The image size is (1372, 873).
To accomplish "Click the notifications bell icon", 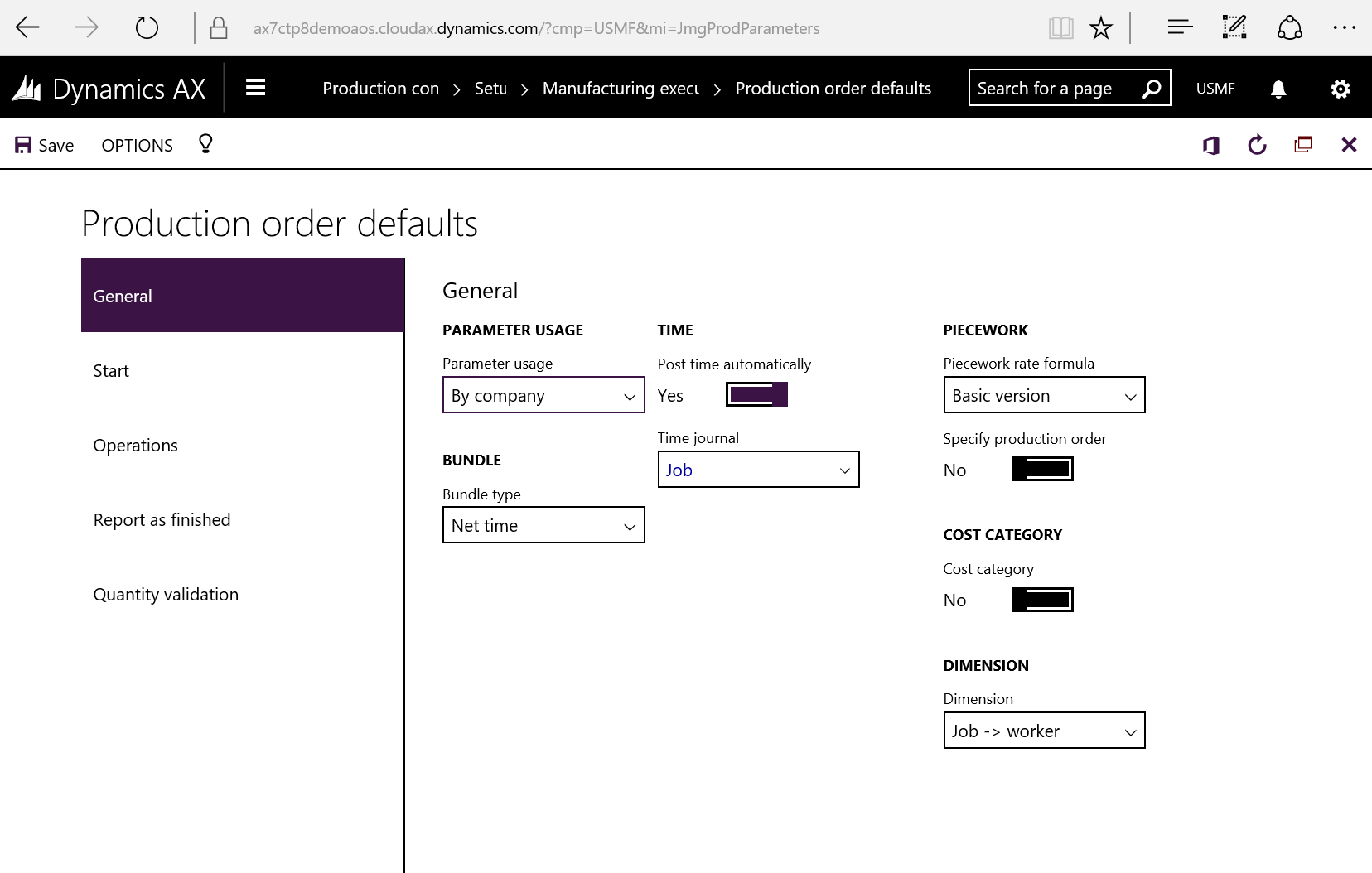I will click(1278, 89).
